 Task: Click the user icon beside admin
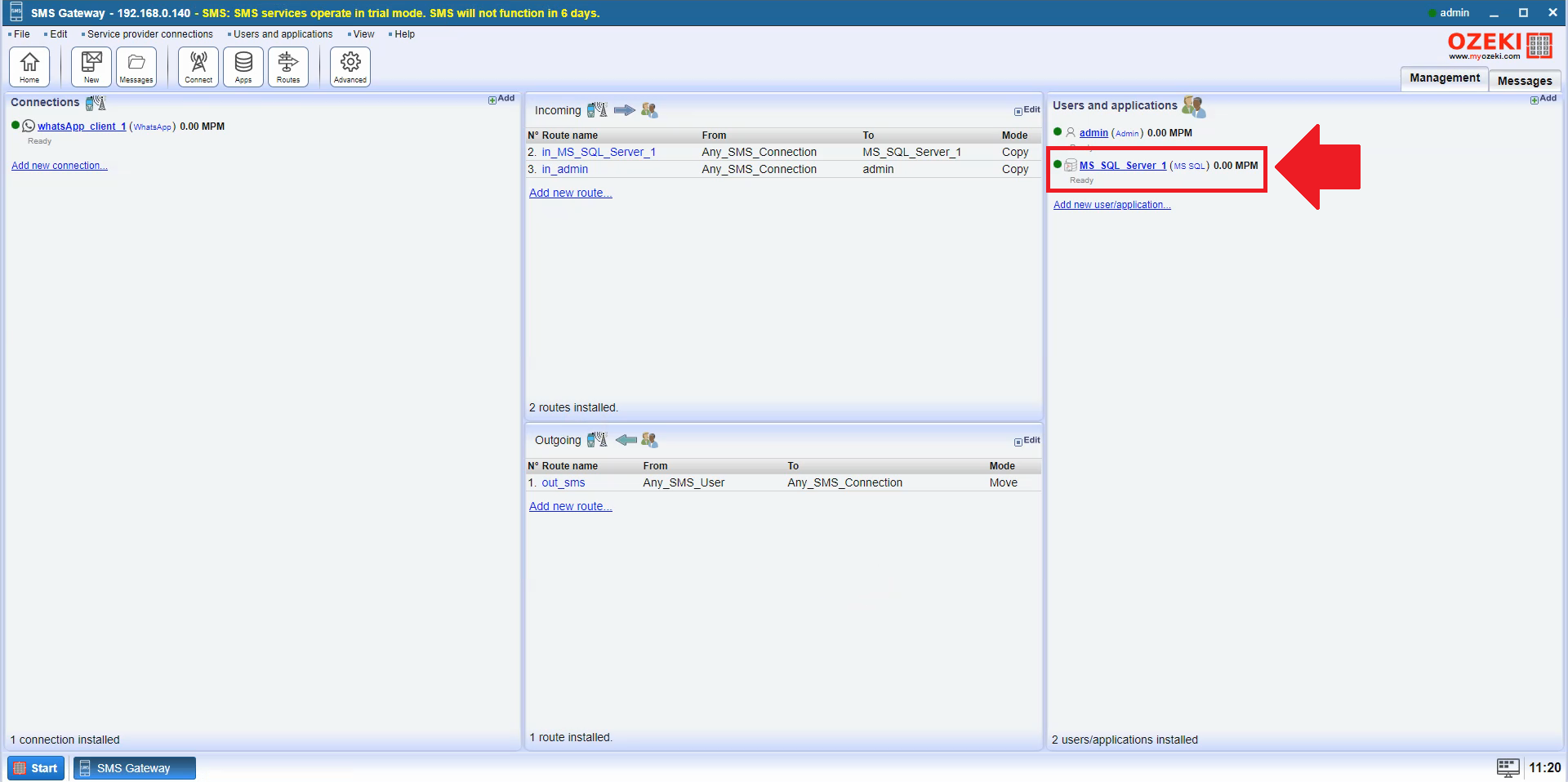(1071, 132)
